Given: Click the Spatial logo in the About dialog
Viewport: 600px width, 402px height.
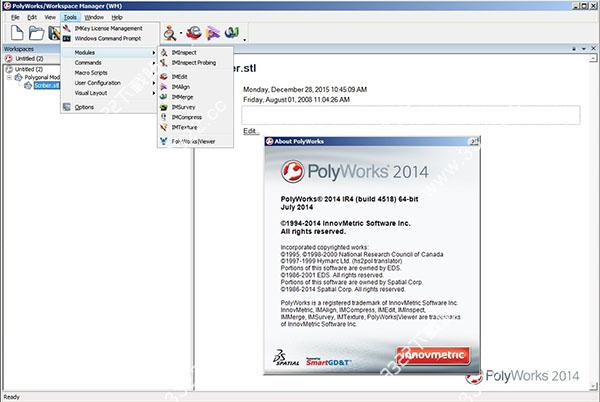Looking at the screenshot, I should pos(286,357).
